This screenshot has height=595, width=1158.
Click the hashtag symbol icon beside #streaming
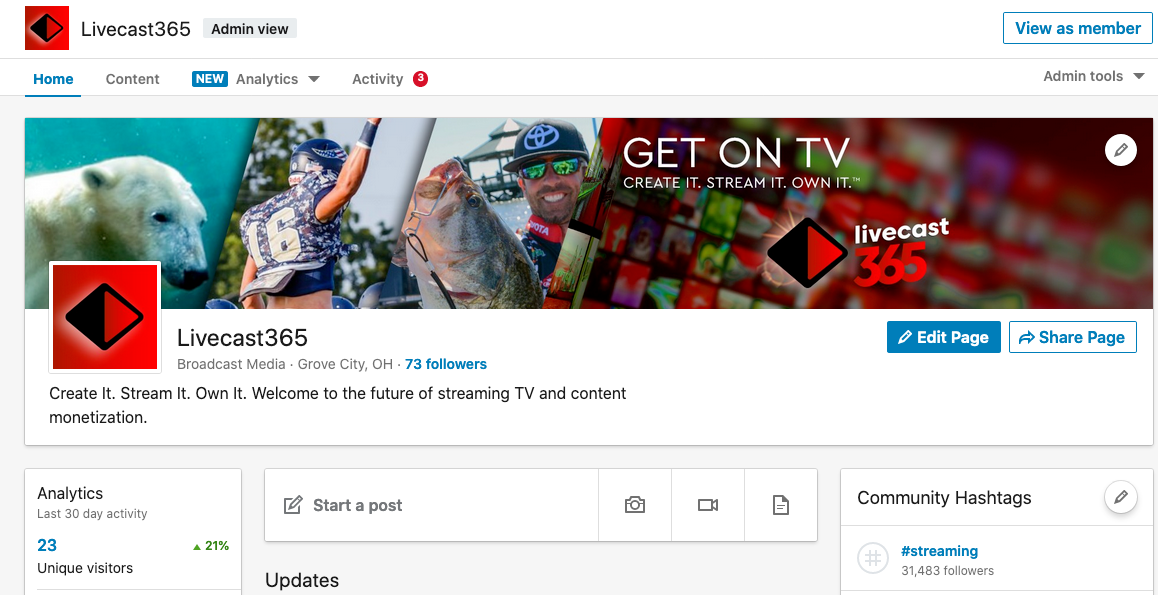[872, 559]
